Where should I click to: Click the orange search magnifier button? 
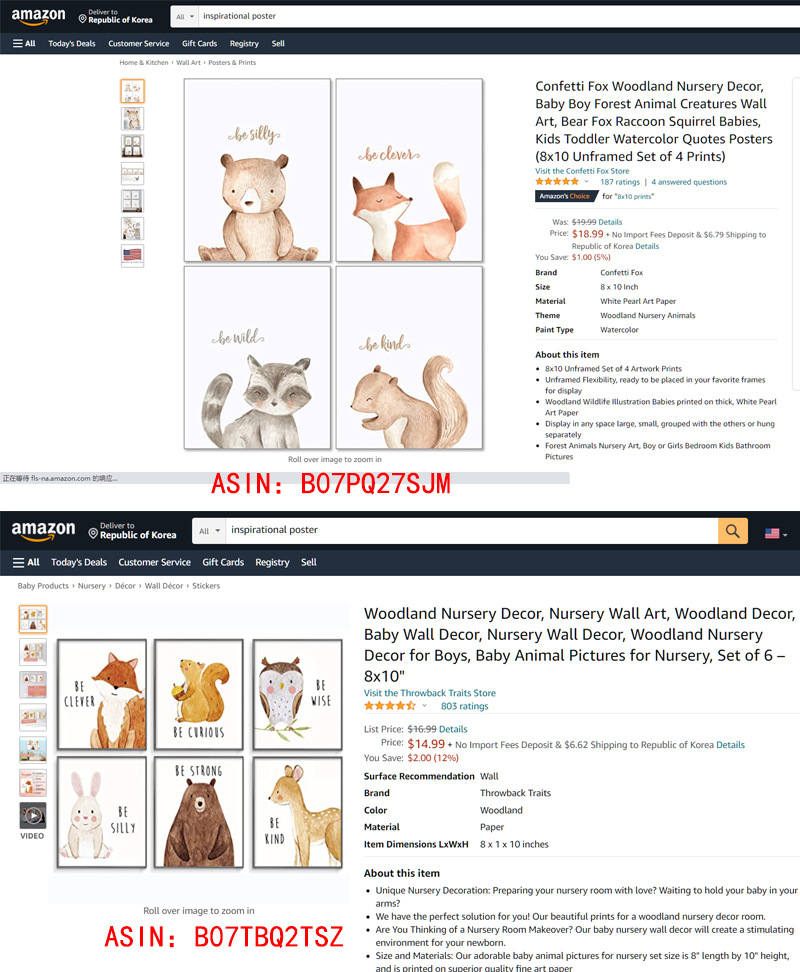(732, 531)
